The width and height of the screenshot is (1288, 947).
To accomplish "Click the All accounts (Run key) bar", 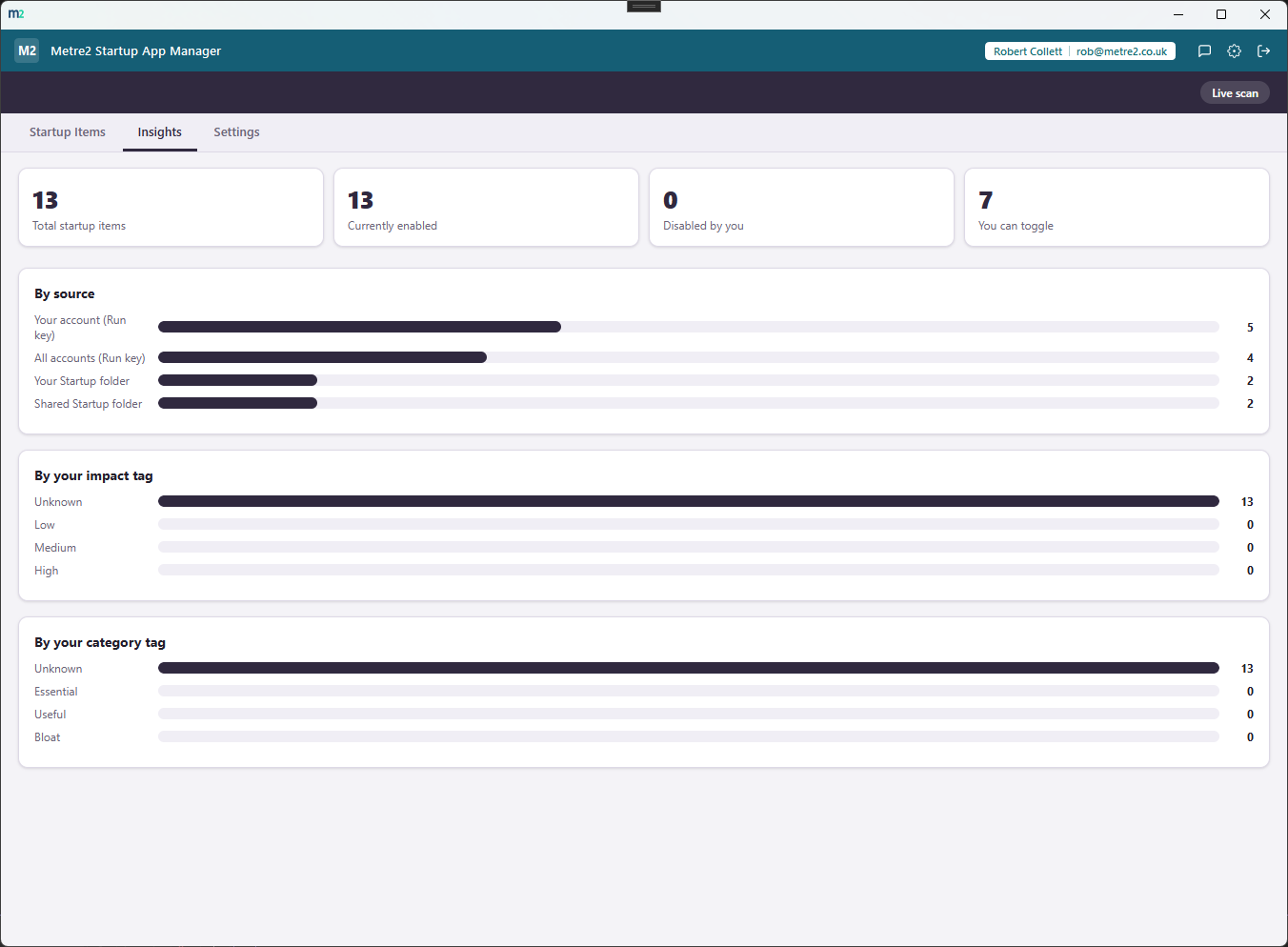I will [x=689, y=357].
